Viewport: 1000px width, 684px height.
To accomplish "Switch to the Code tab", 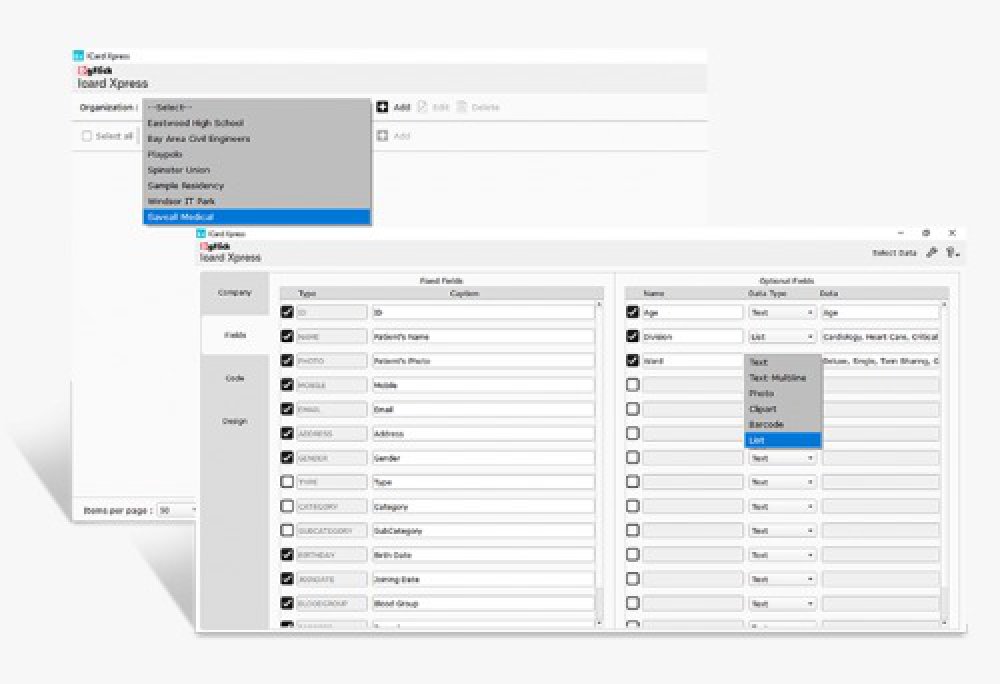I will pyautogui.click(x=235, y=378).
